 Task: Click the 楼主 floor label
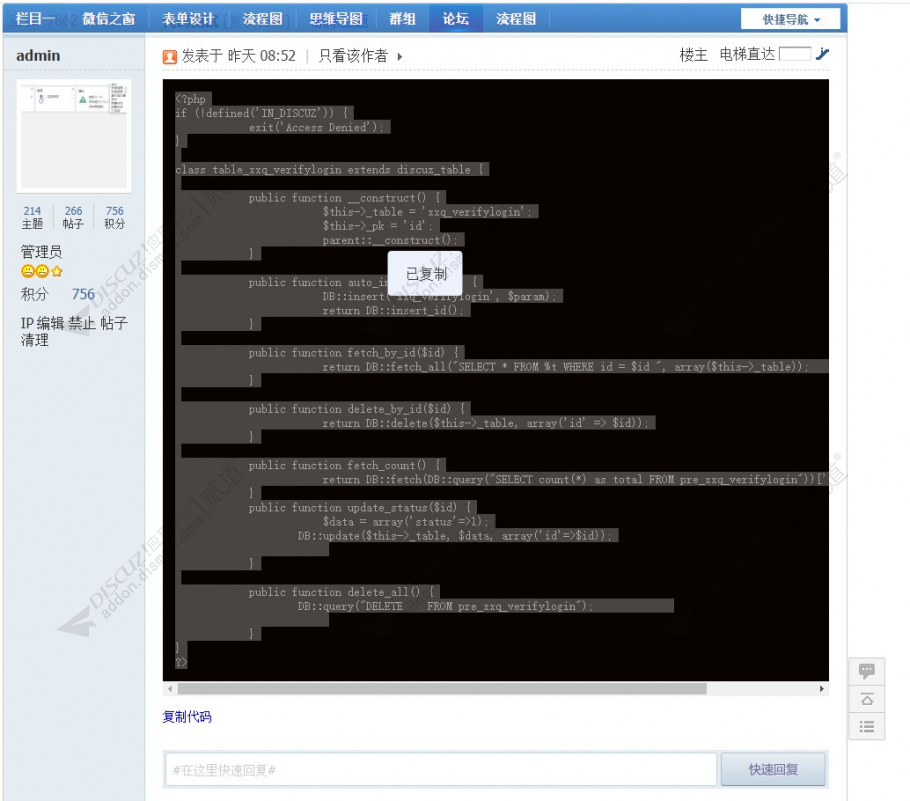pos(694,55)
